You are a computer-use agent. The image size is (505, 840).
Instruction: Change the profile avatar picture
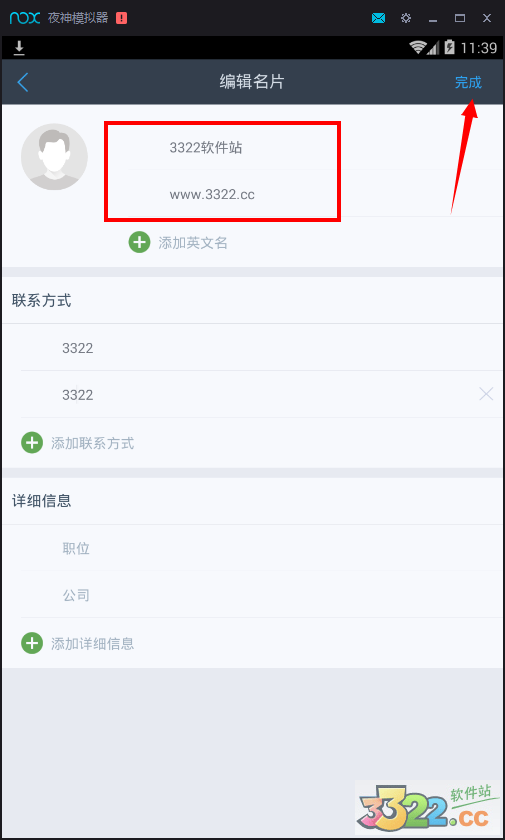point(54,156)
